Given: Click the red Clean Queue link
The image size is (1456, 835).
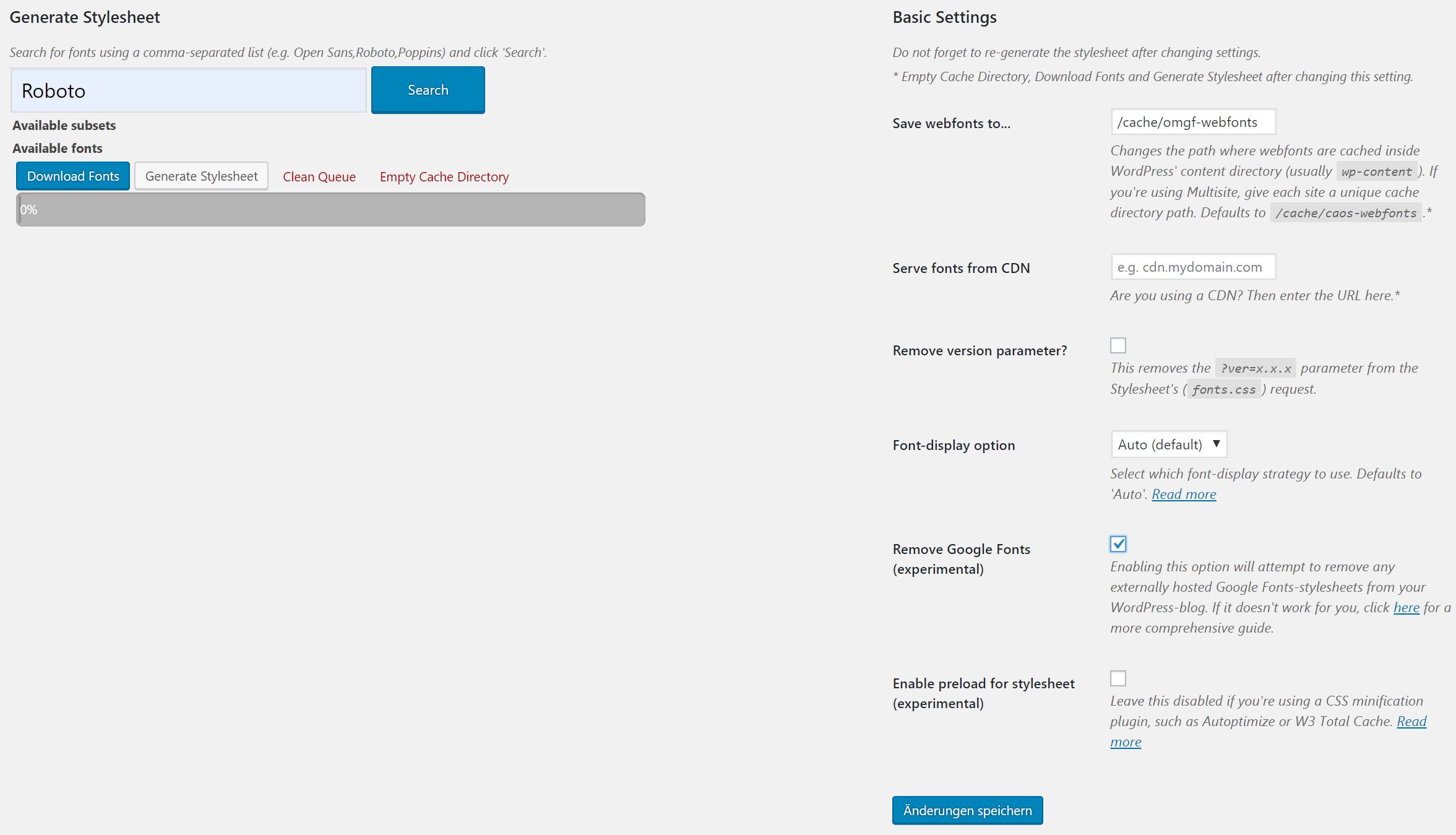Looking at the screenshot, I should 319,177.
